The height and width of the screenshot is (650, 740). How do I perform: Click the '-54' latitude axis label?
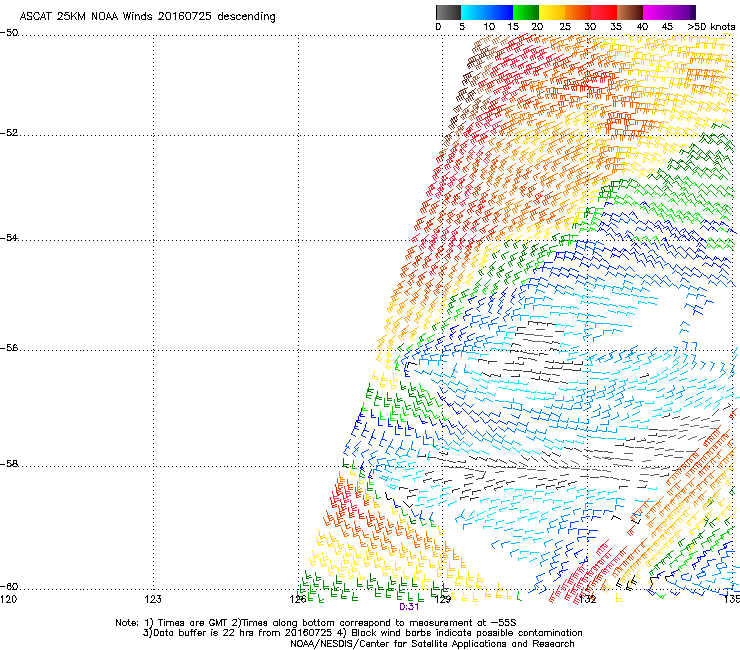click(x=9, y=238)
